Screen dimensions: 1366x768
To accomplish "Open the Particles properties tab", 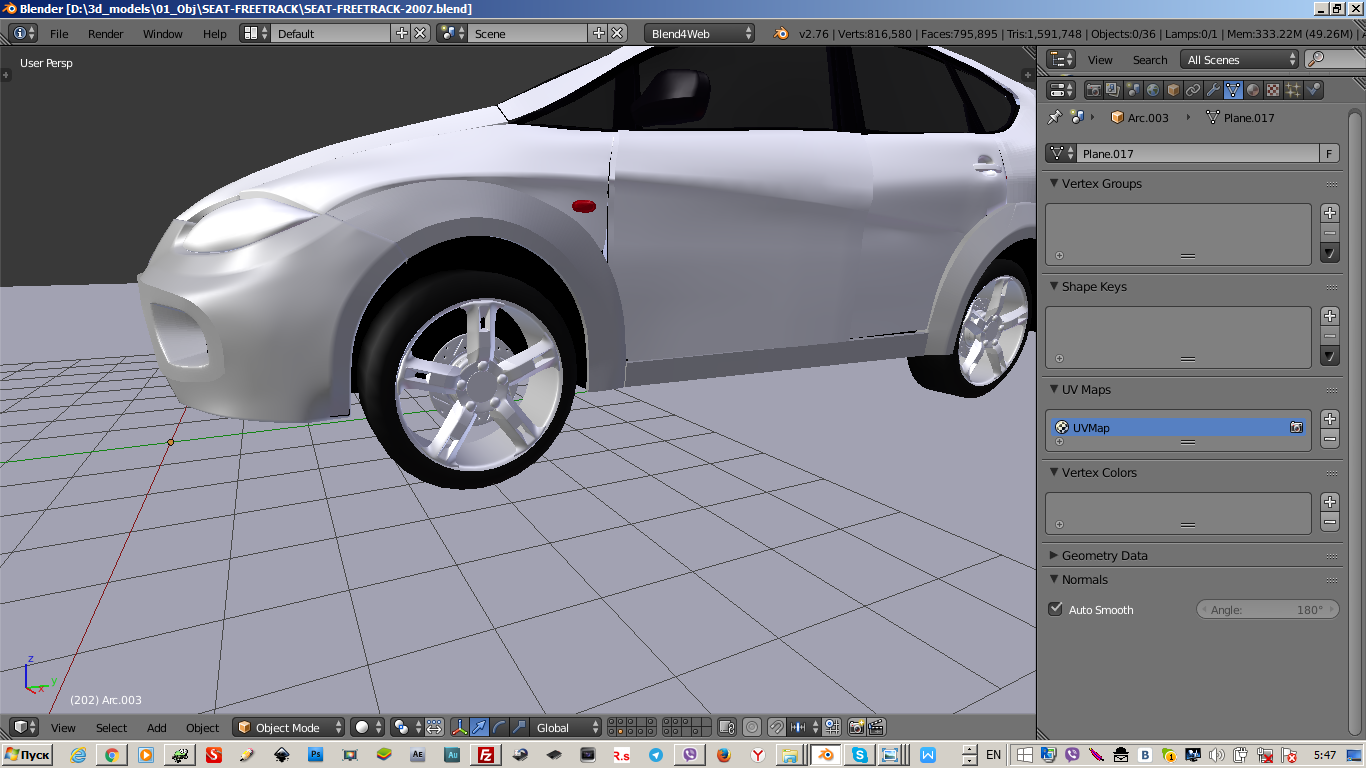I will 1293,90.
